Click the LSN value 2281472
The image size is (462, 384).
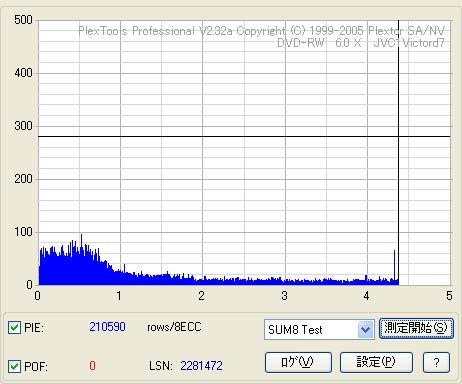(x=201, y=366)
